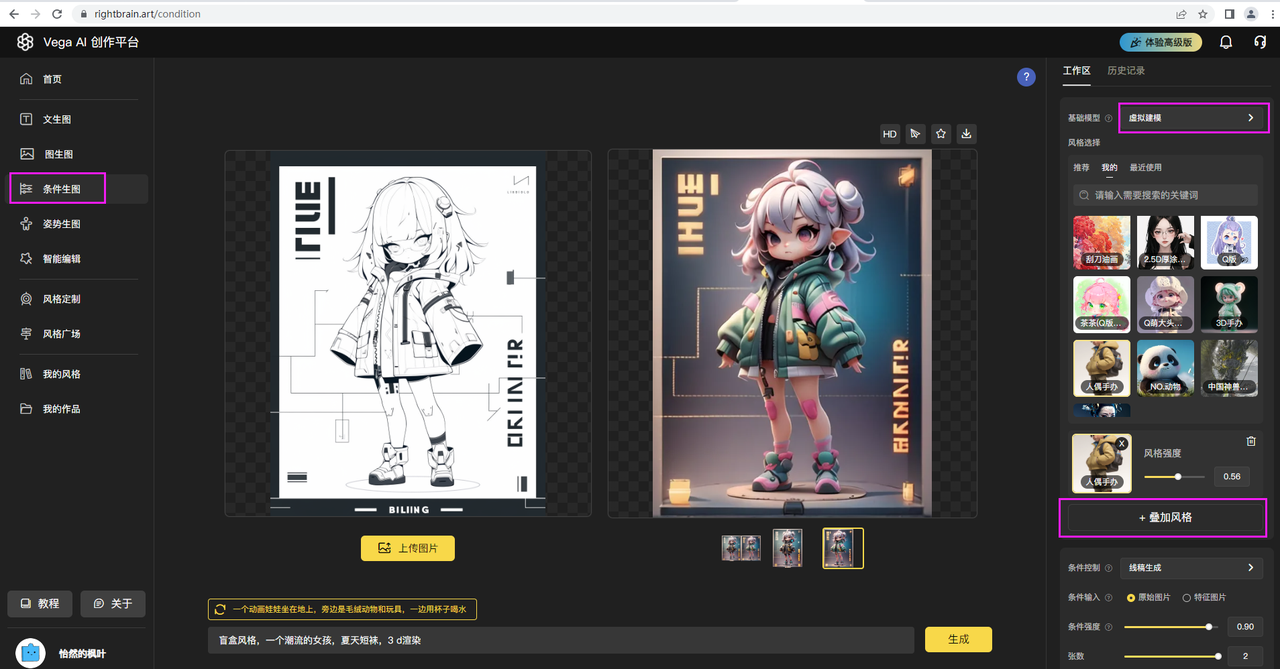Switch to the 历史记录 tab
Viewport: 1280px width, 669px height.
click(1126, 71)
